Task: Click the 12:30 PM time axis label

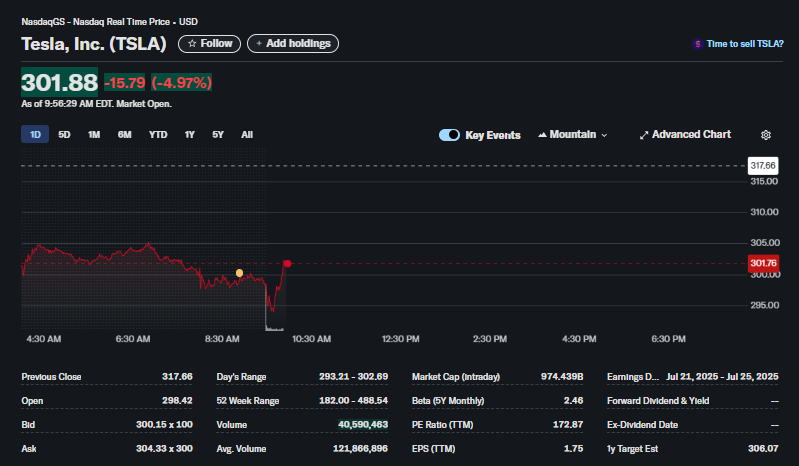Action: pos(401,339)
